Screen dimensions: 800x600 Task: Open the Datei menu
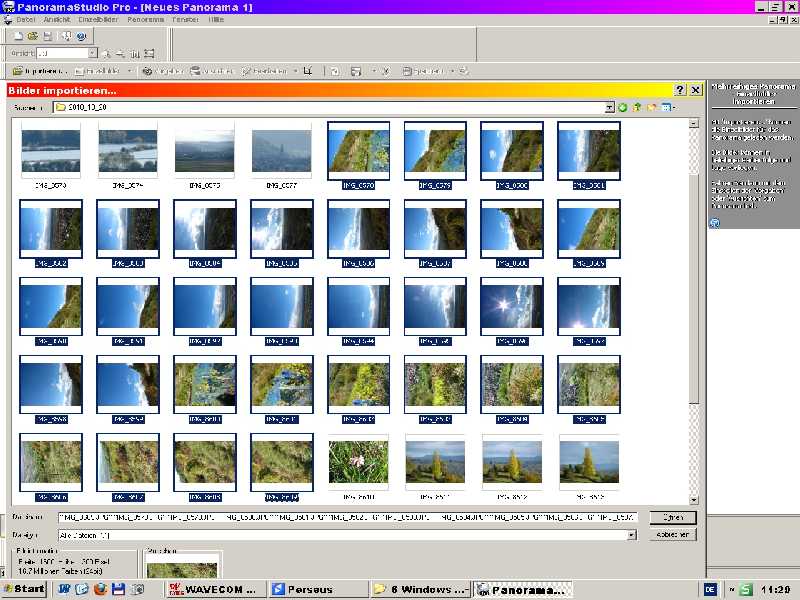coord(26,20)
